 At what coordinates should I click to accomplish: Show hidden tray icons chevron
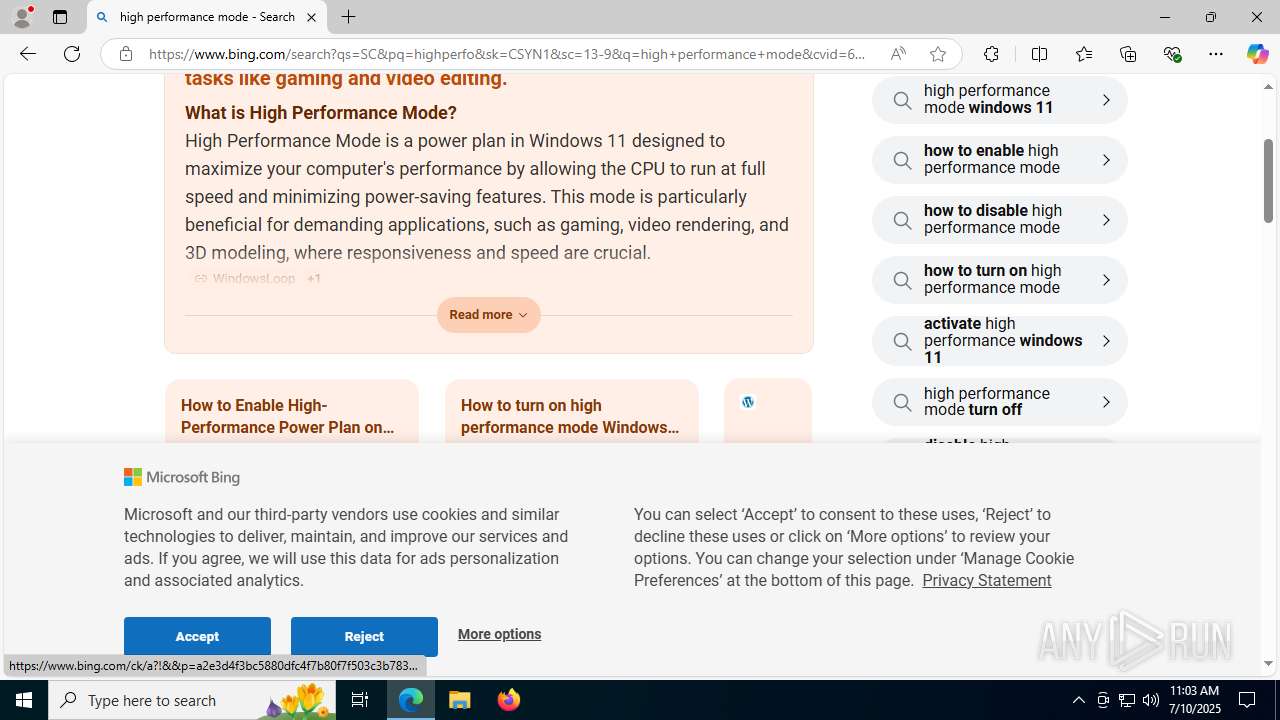click(1078, 700)
